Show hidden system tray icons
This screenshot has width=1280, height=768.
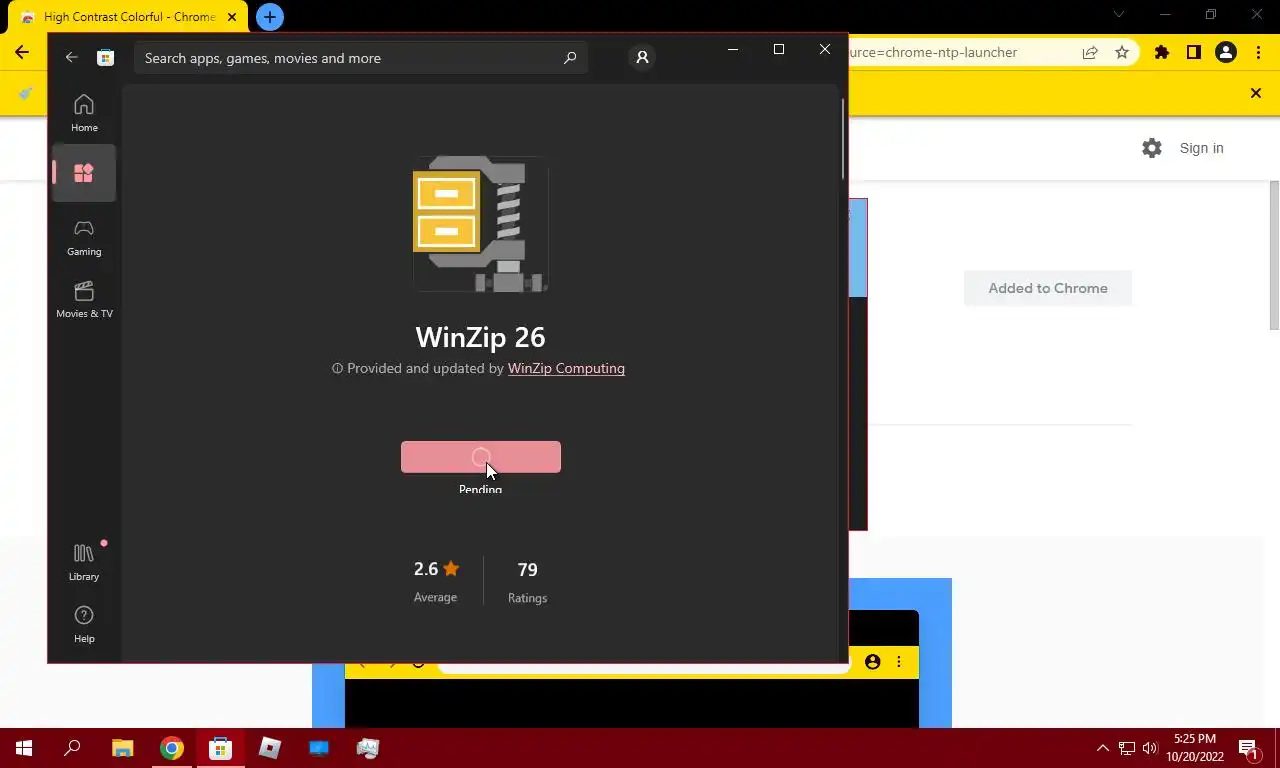(x=1103, y=748)
